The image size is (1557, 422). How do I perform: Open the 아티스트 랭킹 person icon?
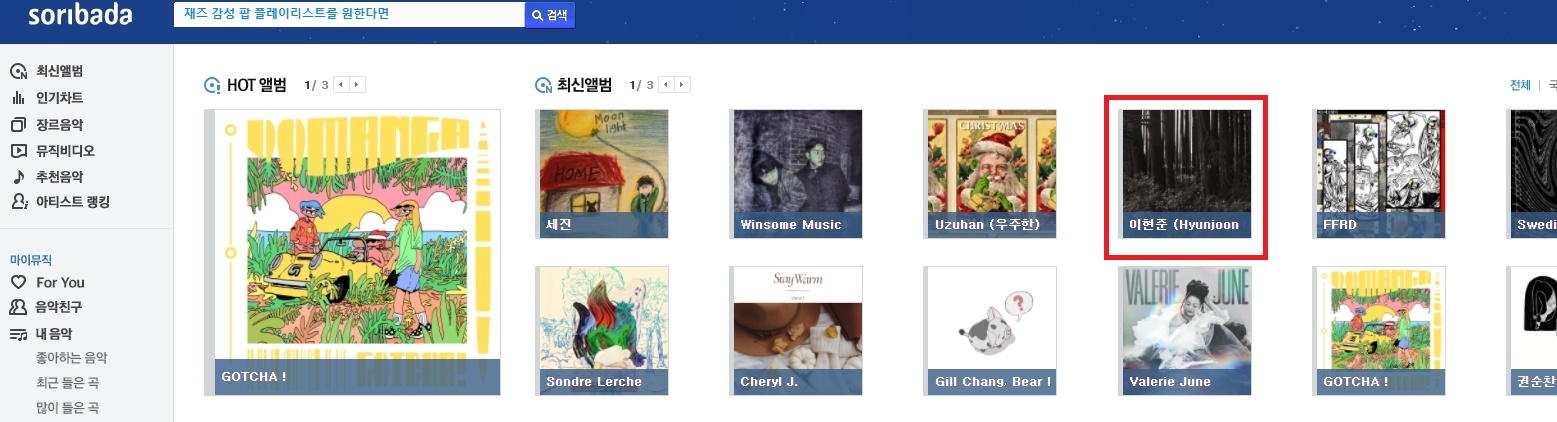coord(18,202)
